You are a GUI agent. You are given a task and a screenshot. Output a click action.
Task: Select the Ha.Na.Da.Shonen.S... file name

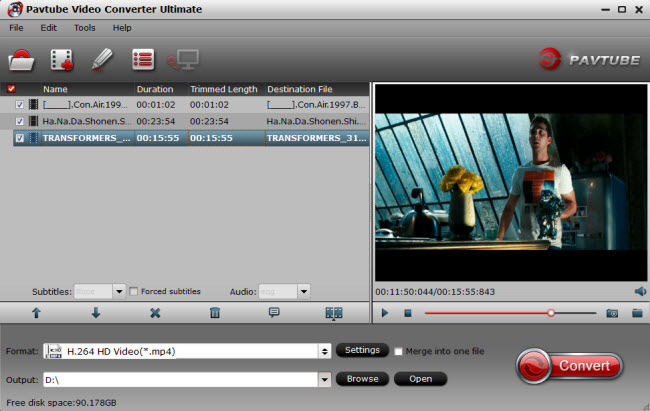(87, 121)
